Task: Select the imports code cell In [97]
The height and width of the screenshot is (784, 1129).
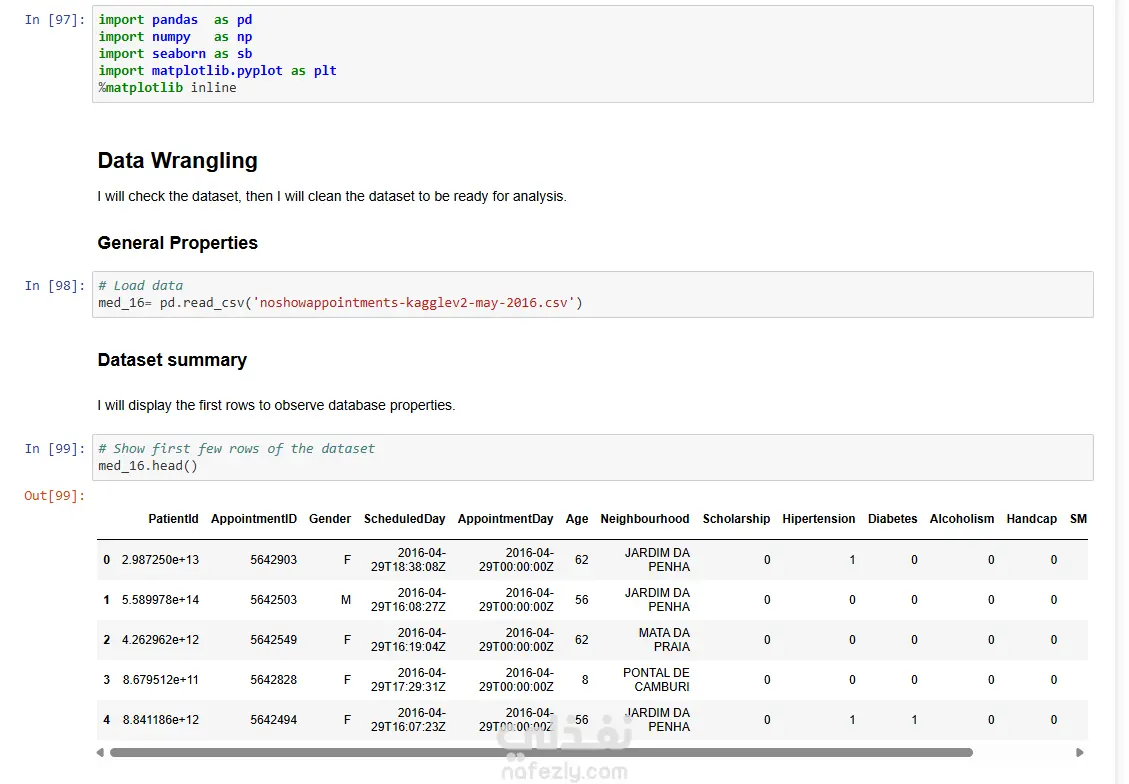Action: [592, 54]
